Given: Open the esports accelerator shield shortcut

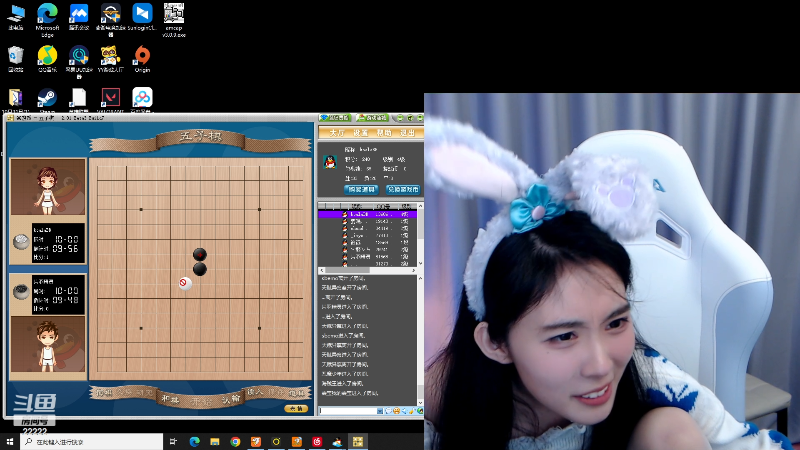Looking at the screenshot, I should (110, 19).
